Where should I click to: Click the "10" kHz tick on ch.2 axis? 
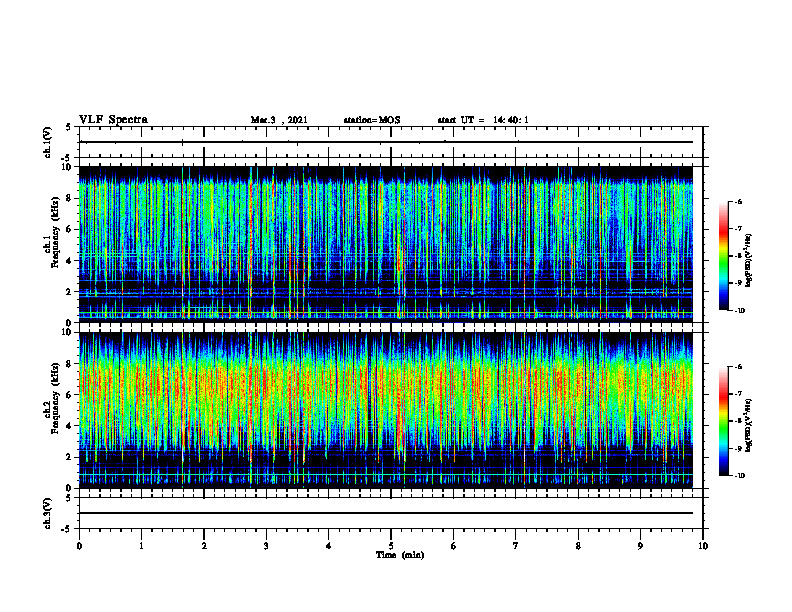click(67, 332)
